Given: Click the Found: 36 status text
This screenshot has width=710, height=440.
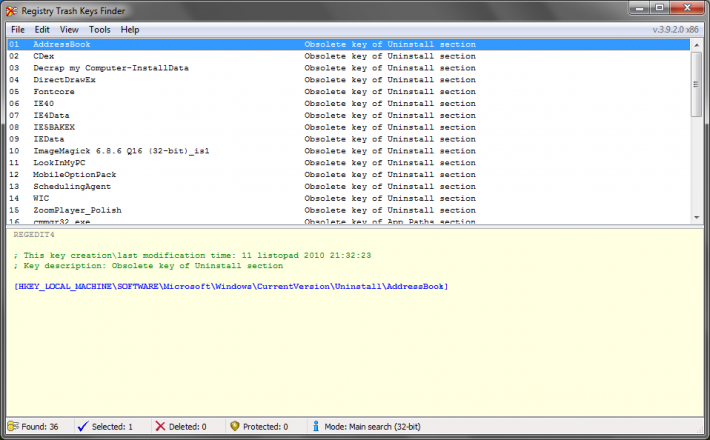Looking at the screenshot, I should tap(40, 426).
